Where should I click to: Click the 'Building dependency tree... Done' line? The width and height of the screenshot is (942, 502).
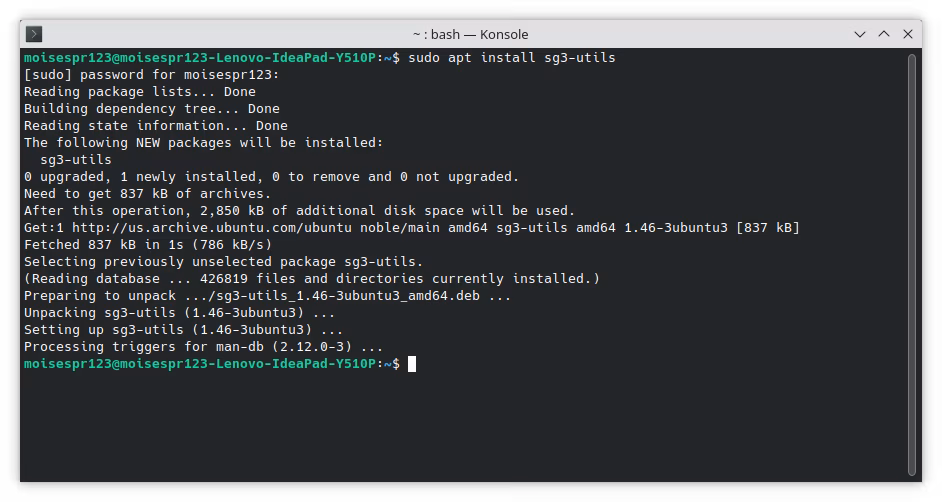(x=152, y=109)
